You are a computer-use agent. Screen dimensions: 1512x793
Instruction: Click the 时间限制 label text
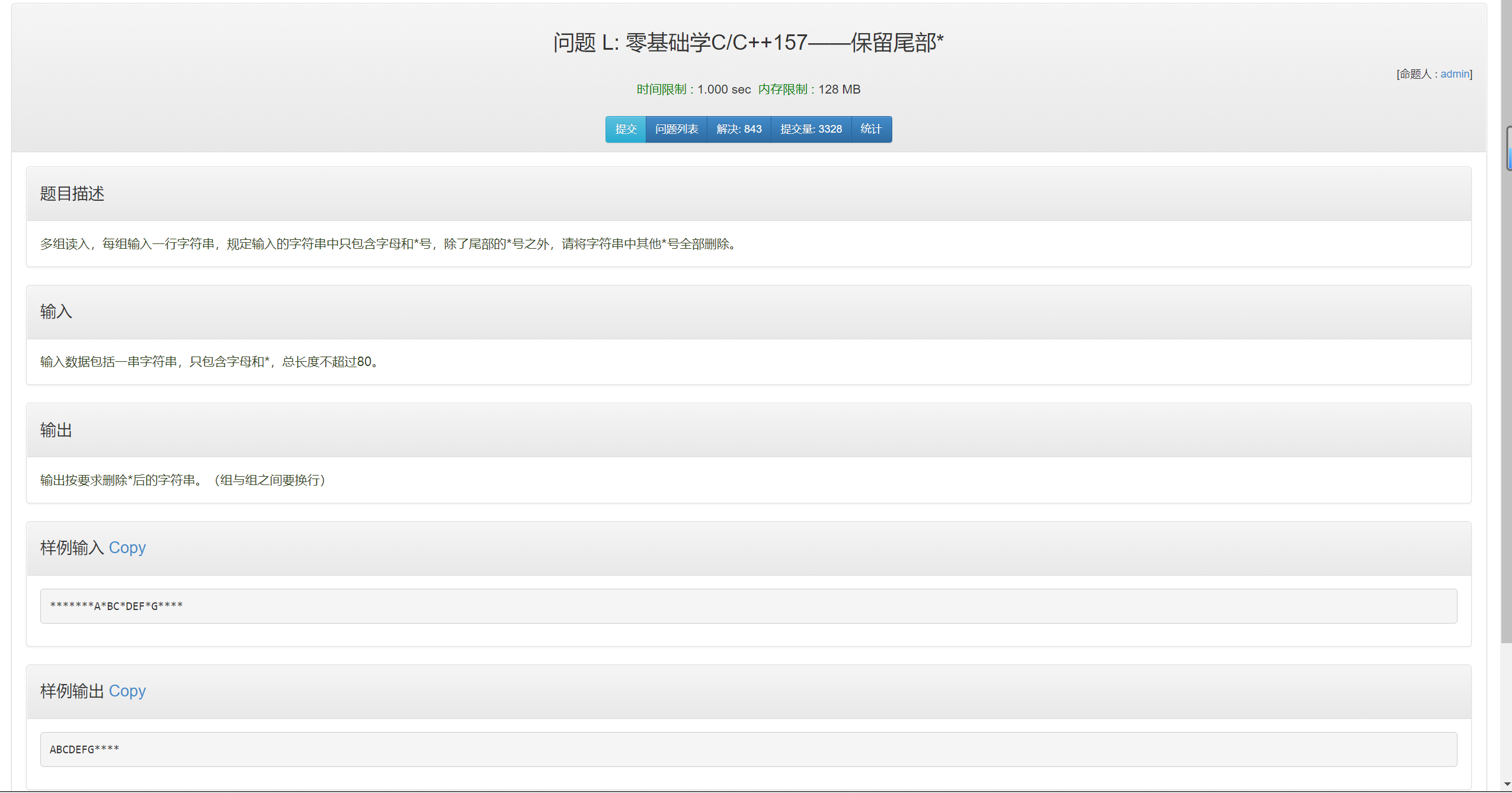pyautogui.click(x=661, y=89)
